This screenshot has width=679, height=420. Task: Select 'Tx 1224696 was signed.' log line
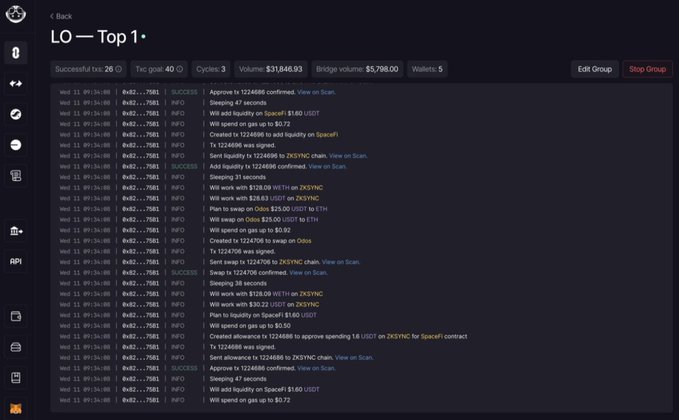242,145
